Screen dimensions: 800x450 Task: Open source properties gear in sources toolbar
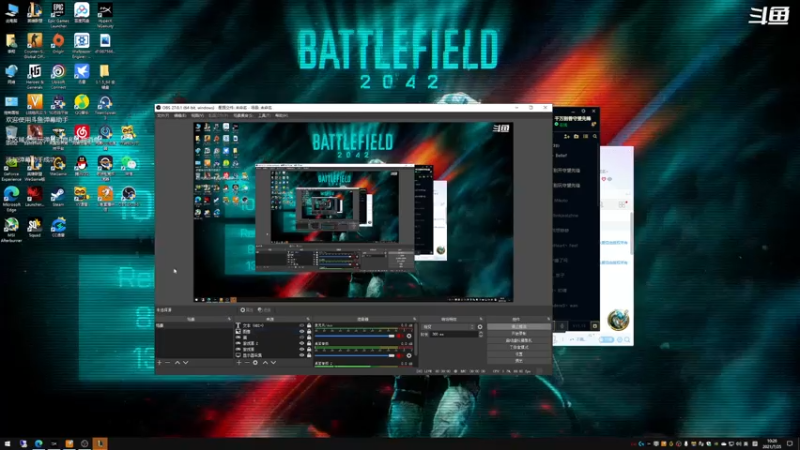[x=255, y=363]
